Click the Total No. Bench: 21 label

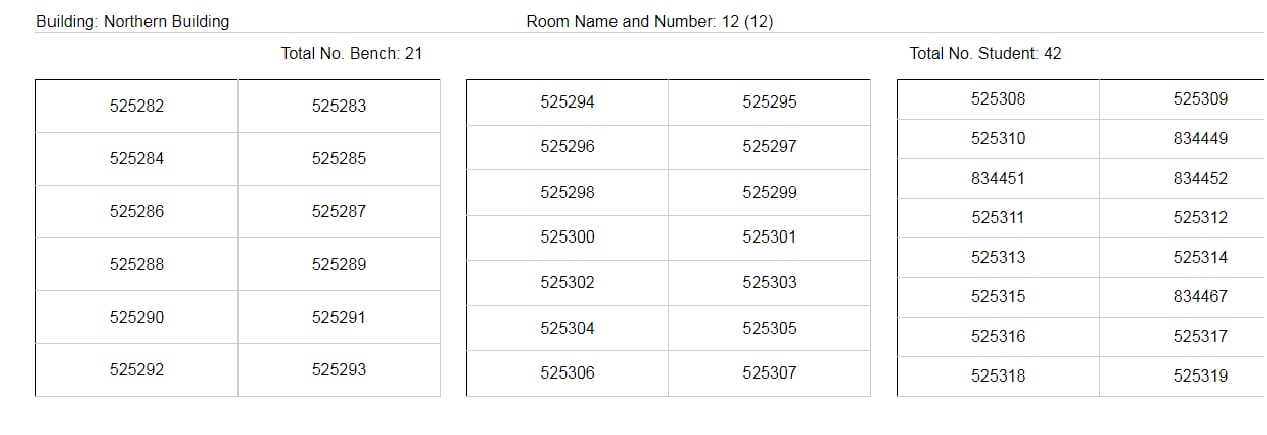351,54
